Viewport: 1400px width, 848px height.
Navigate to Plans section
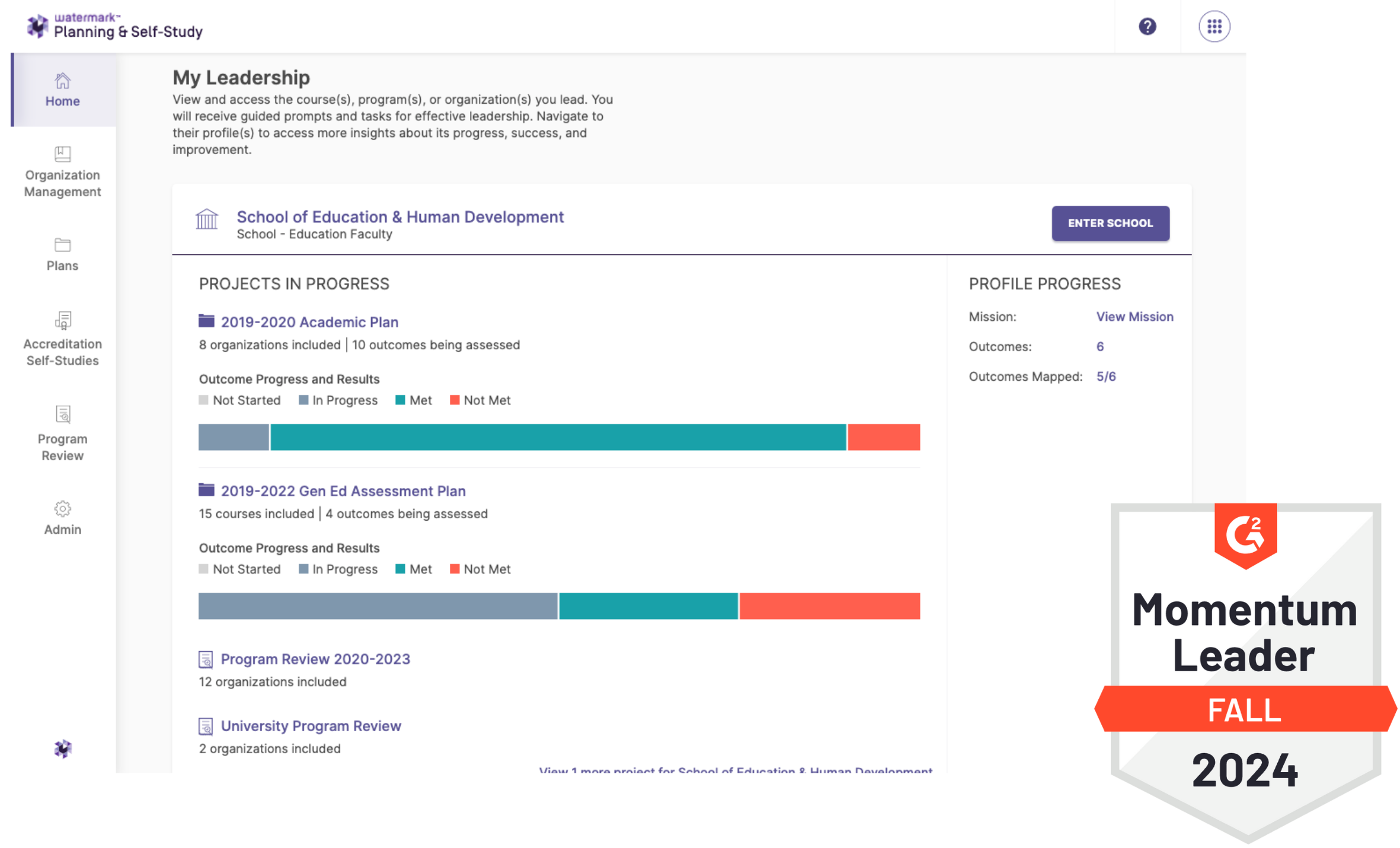62,254
